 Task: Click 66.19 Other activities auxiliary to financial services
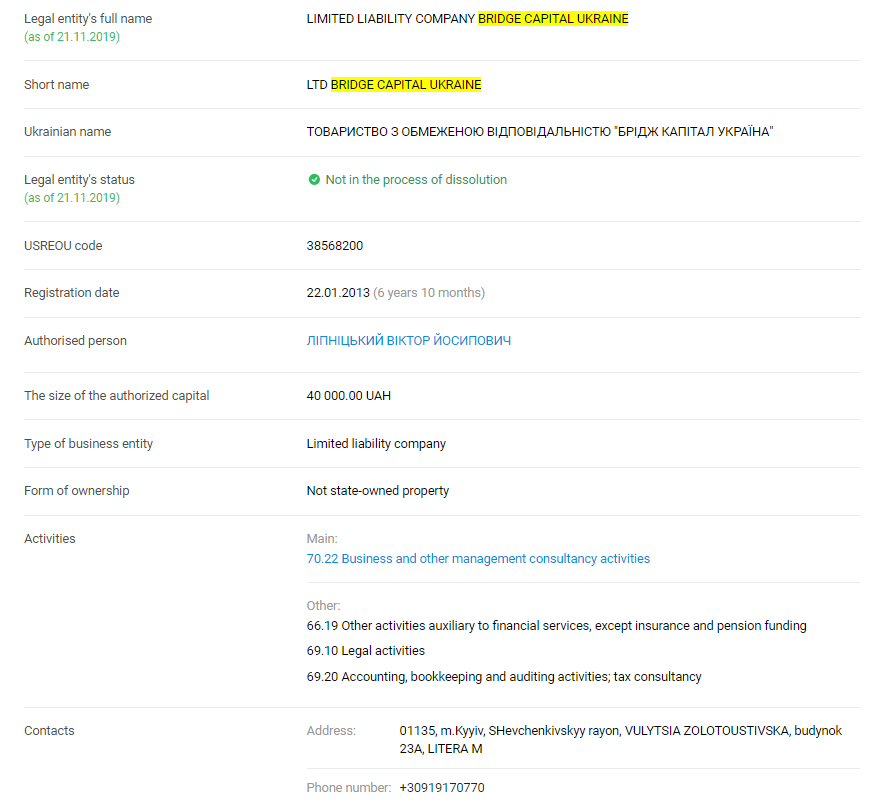tap(556, 625)
